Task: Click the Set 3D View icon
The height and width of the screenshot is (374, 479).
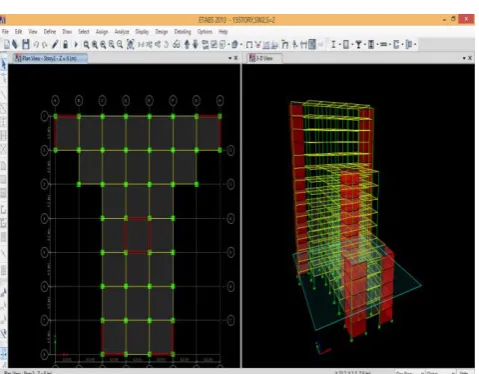Action: [x=141, y=44]
